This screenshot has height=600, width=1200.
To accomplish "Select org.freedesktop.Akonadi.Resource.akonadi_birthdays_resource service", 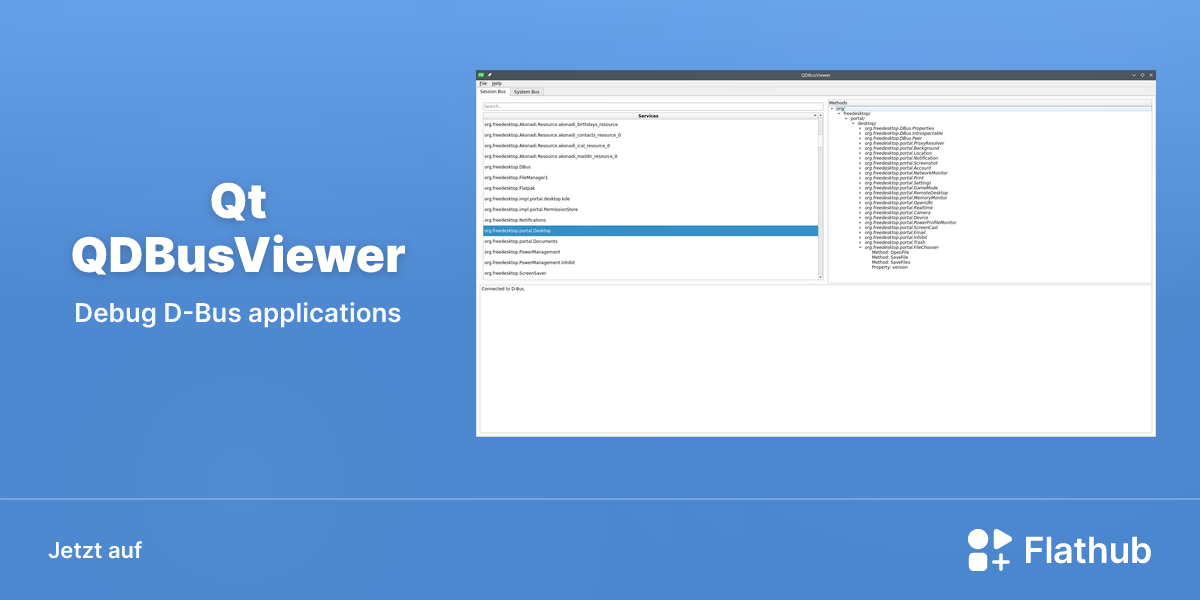I will pyautogui.click(x=650, y=124).
